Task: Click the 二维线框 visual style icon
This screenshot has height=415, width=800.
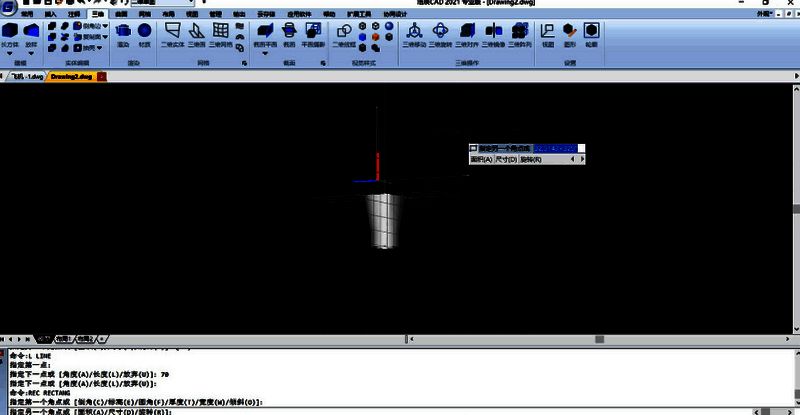Action: tap(342, 34)
